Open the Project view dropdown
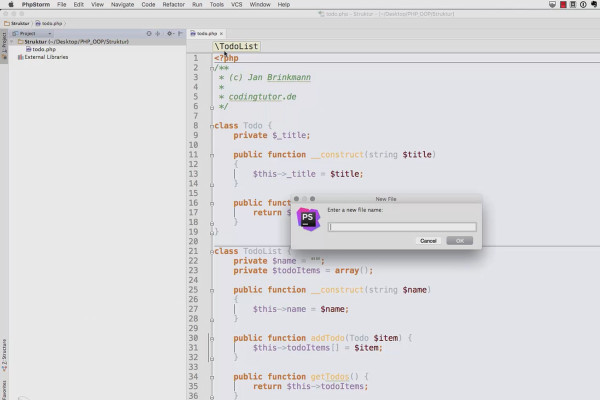This screenshot has height=400, width=600. 32,34
